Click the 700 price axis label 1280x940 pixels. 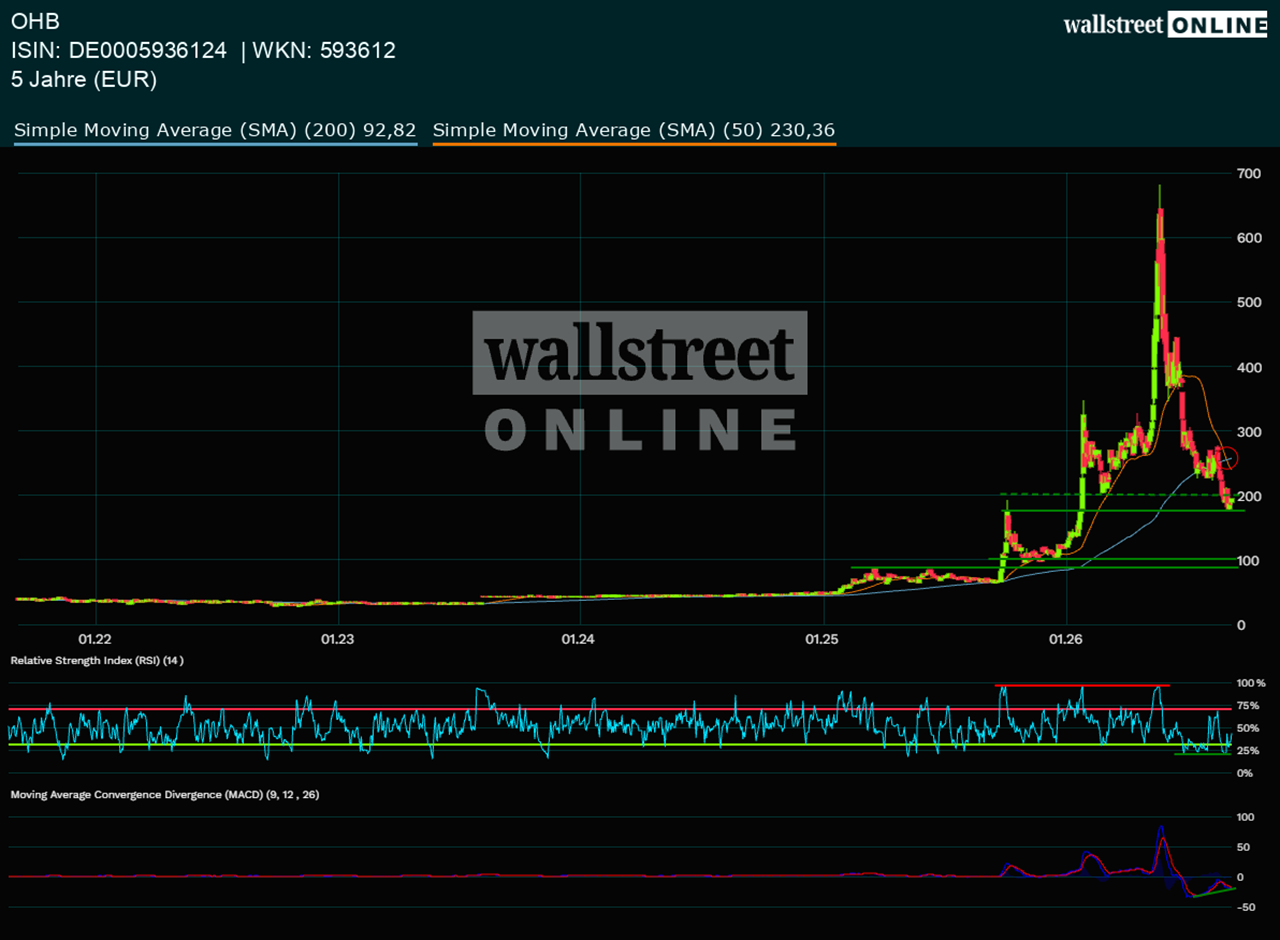tap(1248, 174)
